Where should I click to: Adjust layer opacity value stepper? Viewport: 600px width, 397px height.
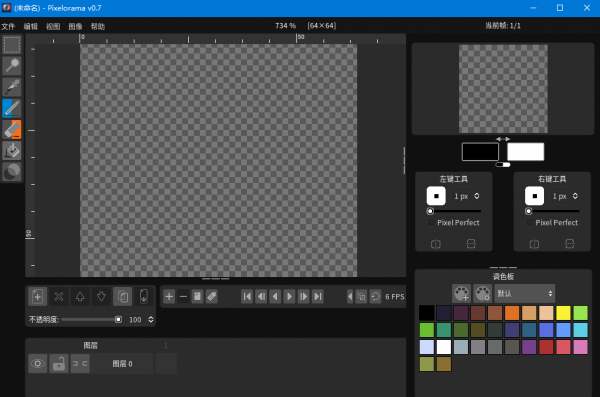click(x=151, y=319)
